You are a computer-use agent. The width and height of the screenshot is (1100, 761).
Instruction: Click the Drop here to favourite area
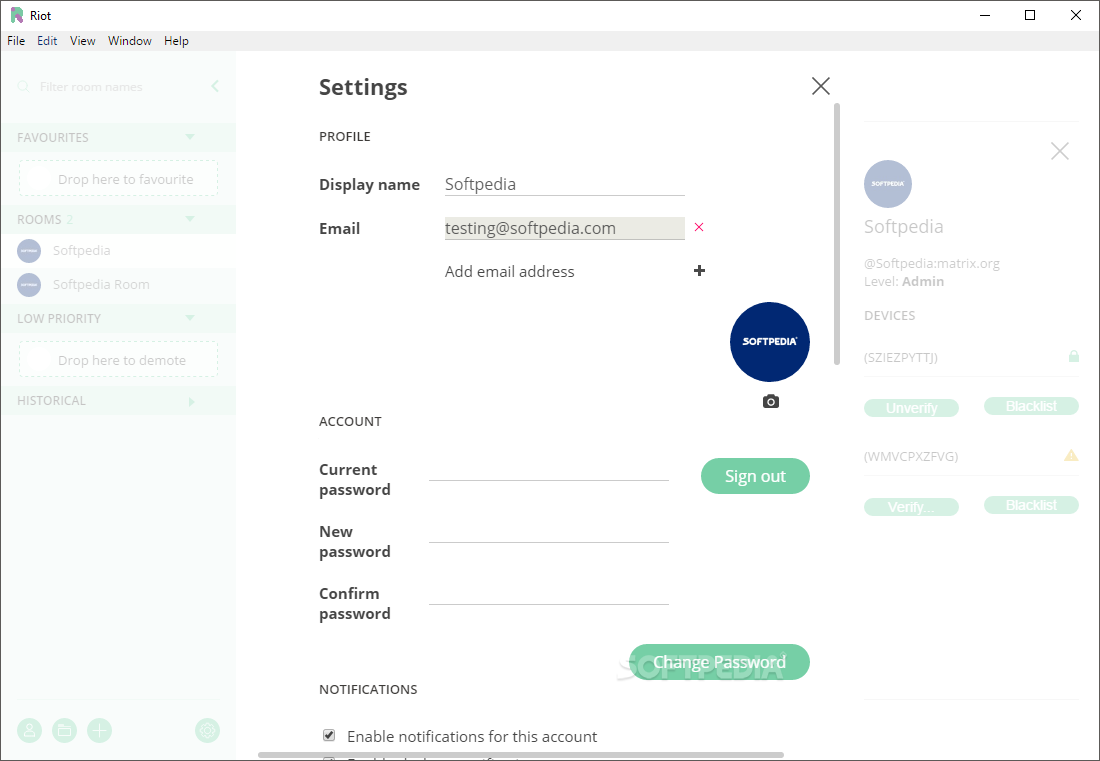[x=119, y=179]
